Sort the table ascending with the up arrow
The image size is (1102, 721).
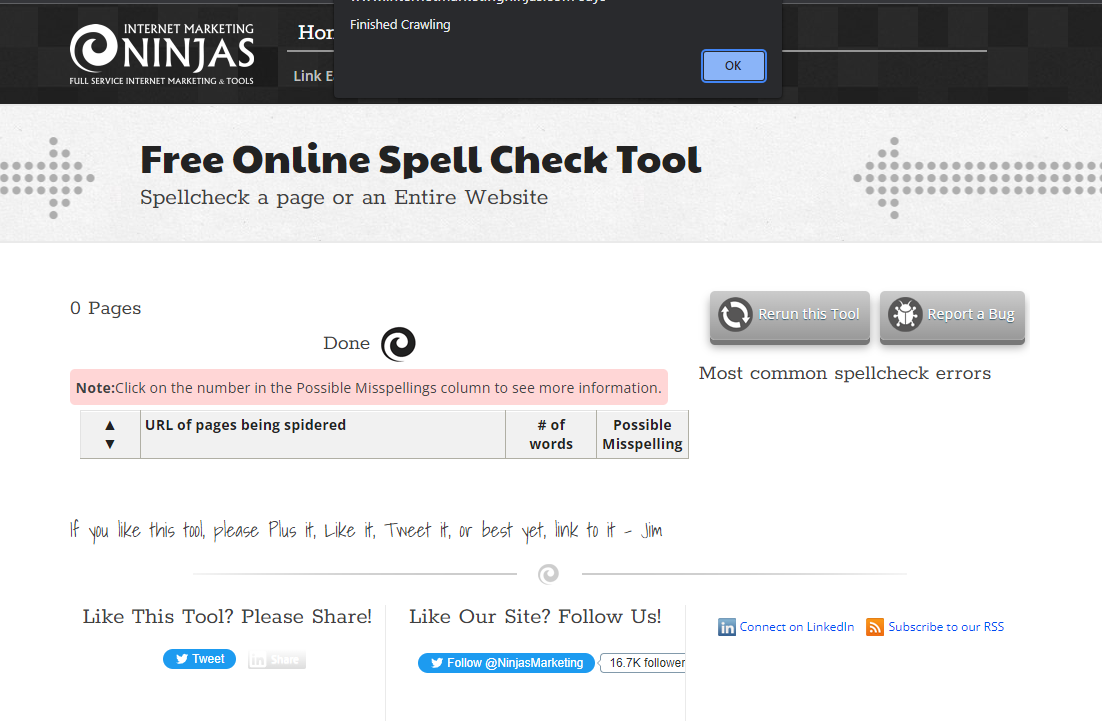point(110,425)
